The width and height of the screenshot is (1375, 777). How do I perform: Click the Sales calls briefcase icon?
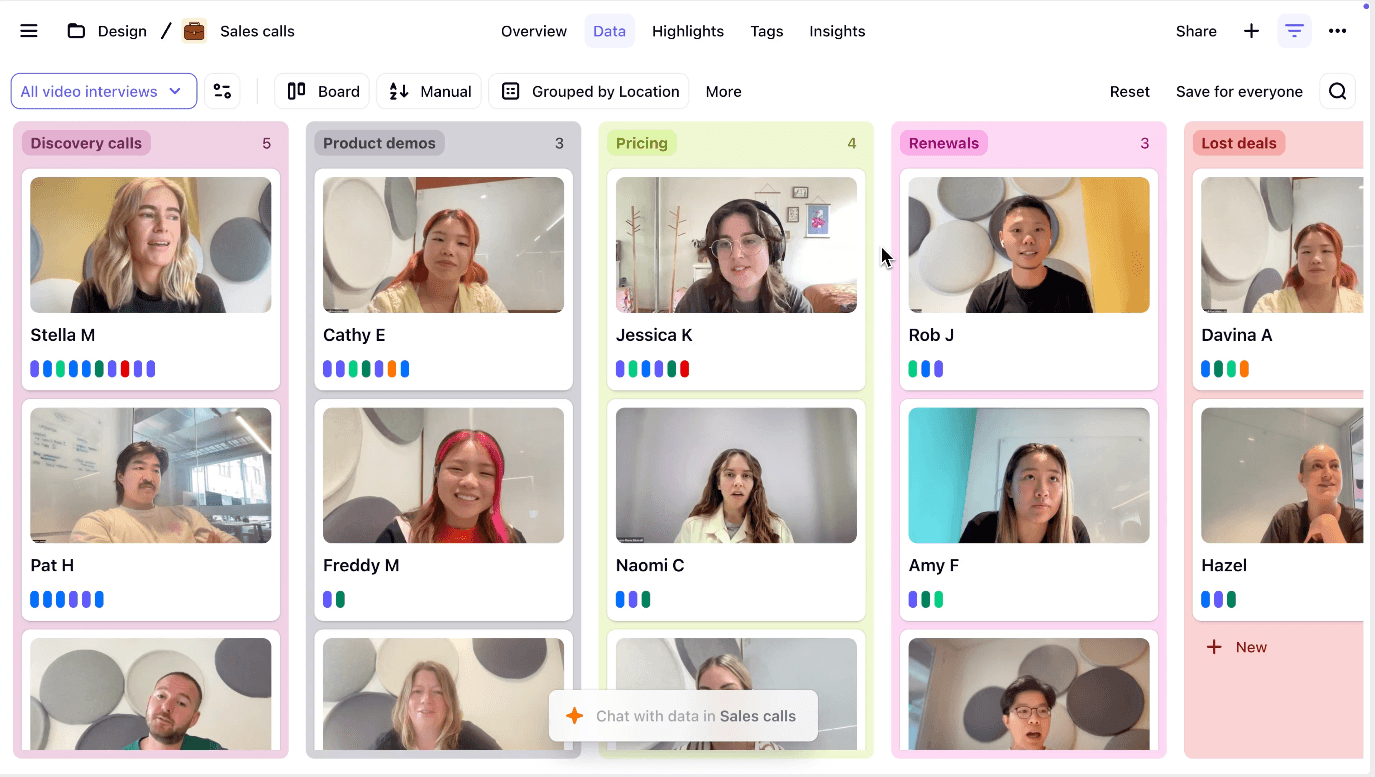194,31
